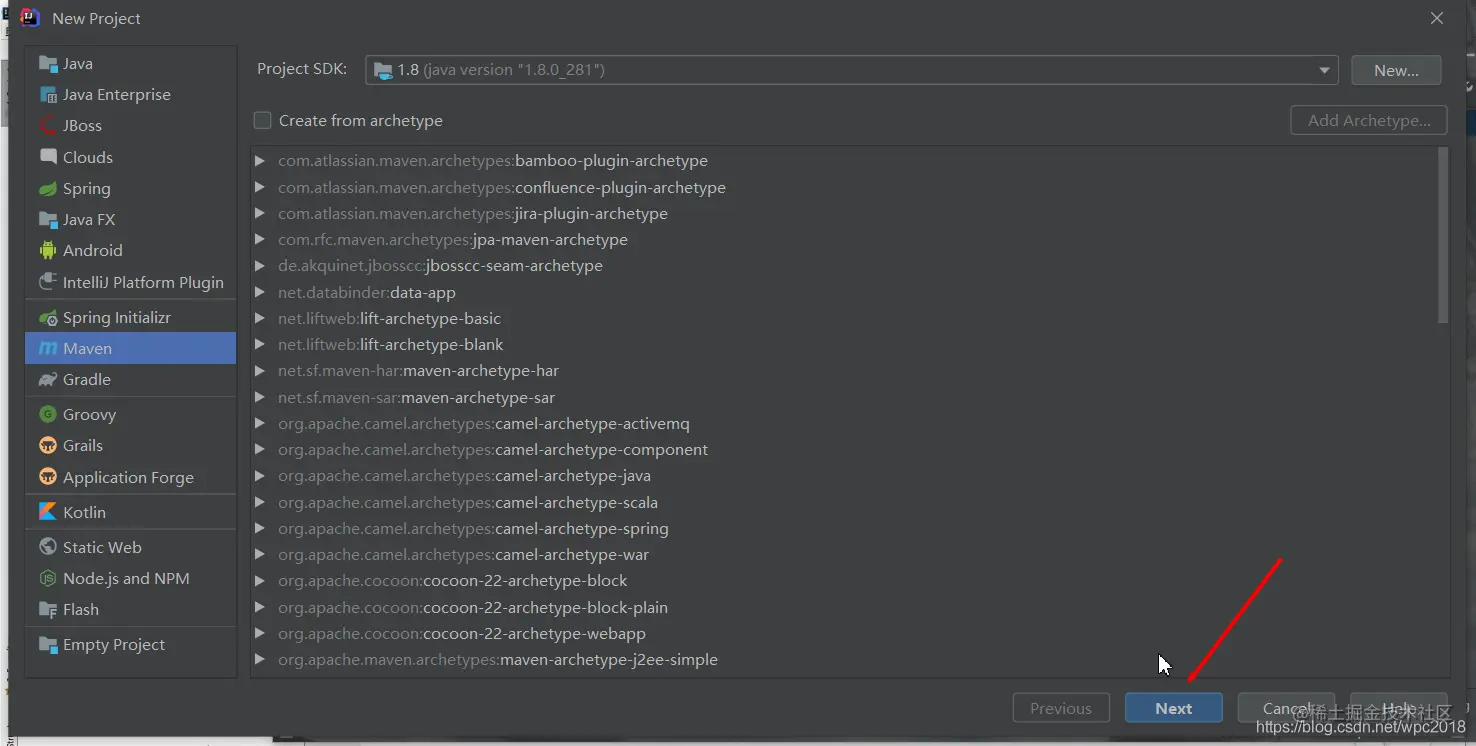1476x746 pixels.
Task: Select the lift-archetype-blank row text
Action: (391, 345)
